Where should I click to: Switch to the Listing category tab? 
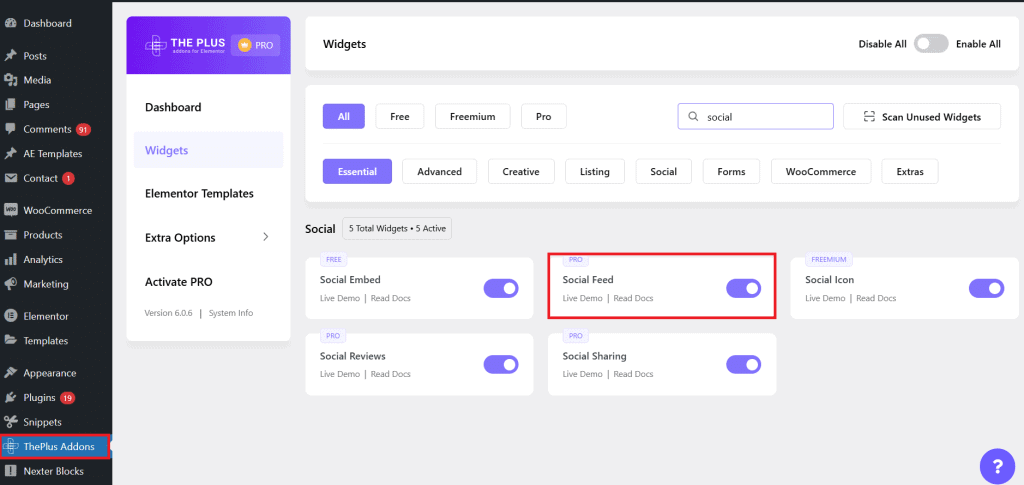click(x=594, y=172)
